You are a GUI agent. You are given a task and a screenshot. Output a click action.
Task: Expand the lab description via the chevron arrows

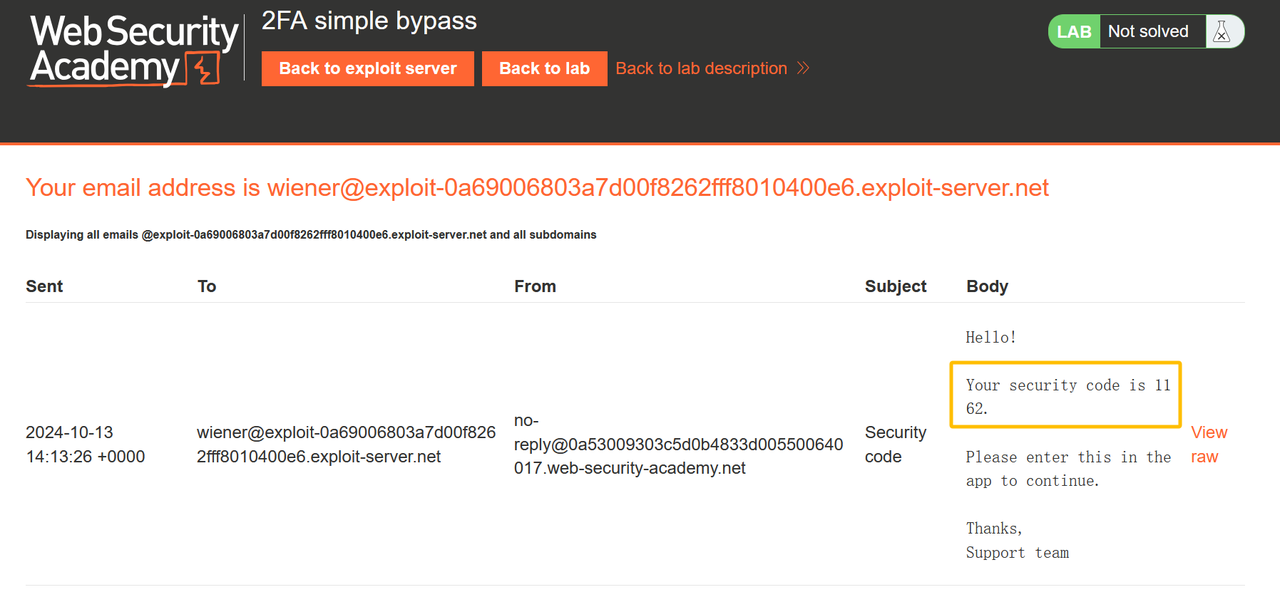801,68
